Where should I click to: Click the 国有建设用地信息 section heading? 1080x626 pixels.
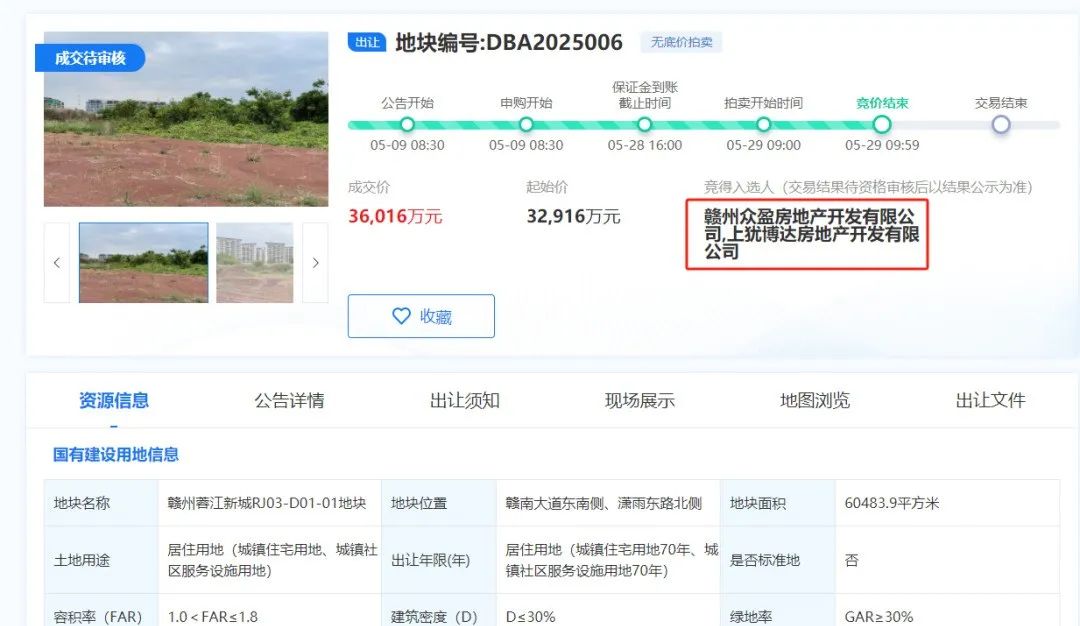click(116, 455)
